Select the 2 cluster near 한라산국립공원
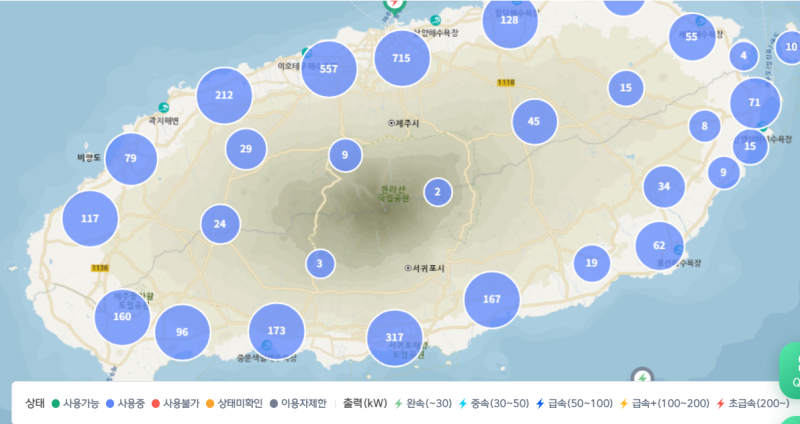The height and width of the screenshot is (424, 800). coord(438,192)
